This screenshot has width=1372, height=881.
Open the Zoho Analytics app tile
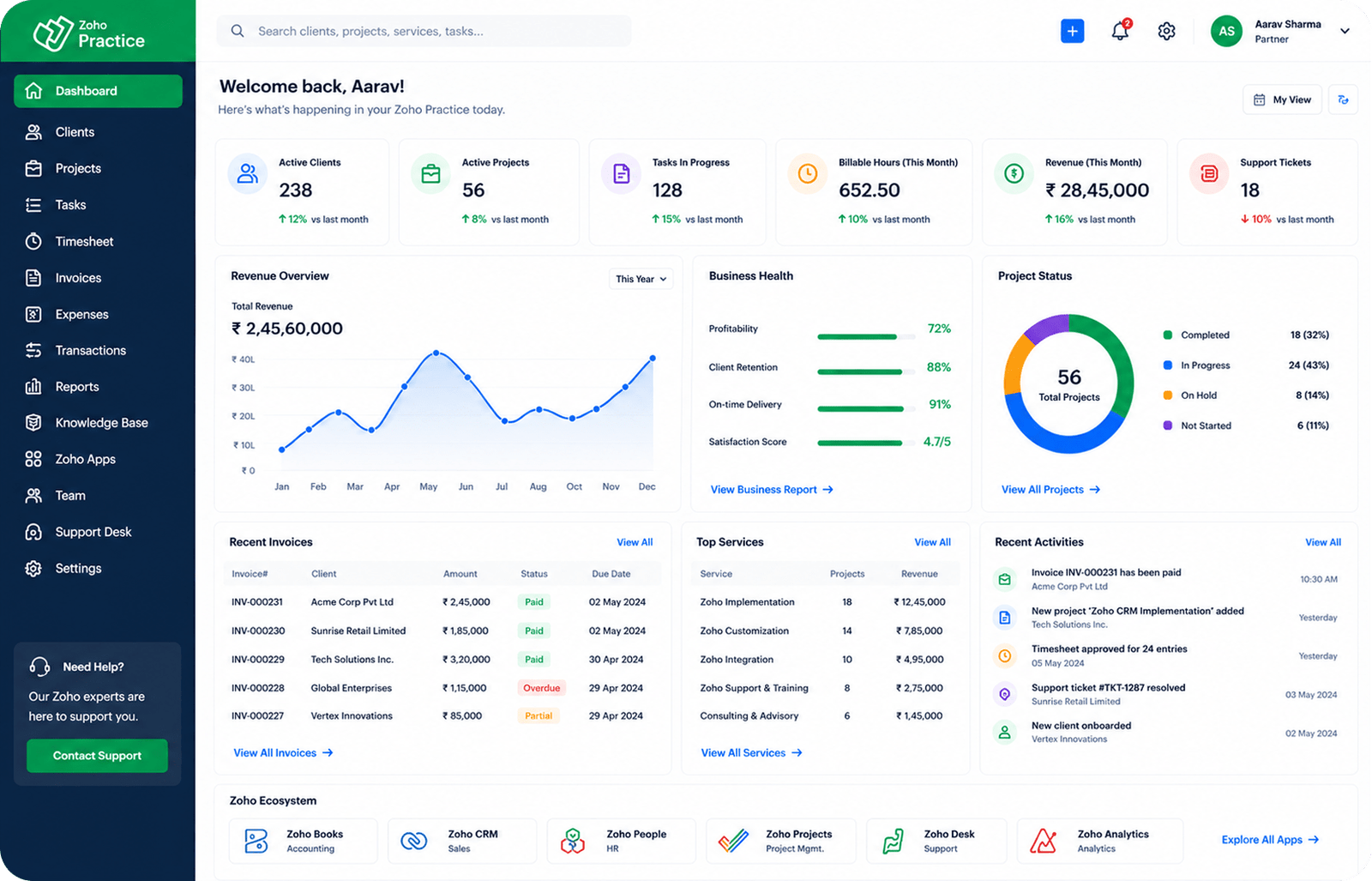[1099, 841]
